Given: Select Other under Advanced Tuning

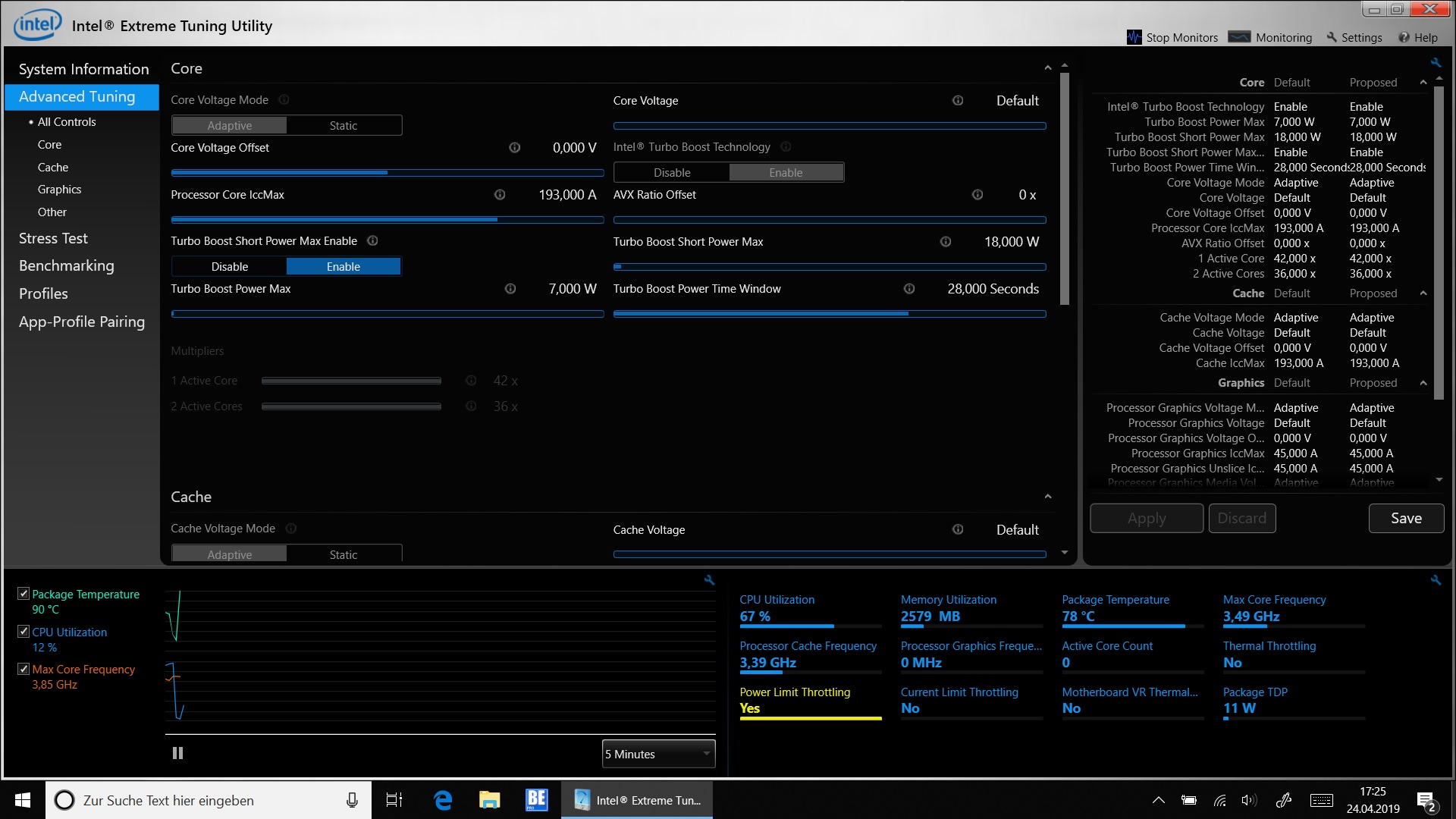Looking at the screenshot, I should click(x=52, y=212).
